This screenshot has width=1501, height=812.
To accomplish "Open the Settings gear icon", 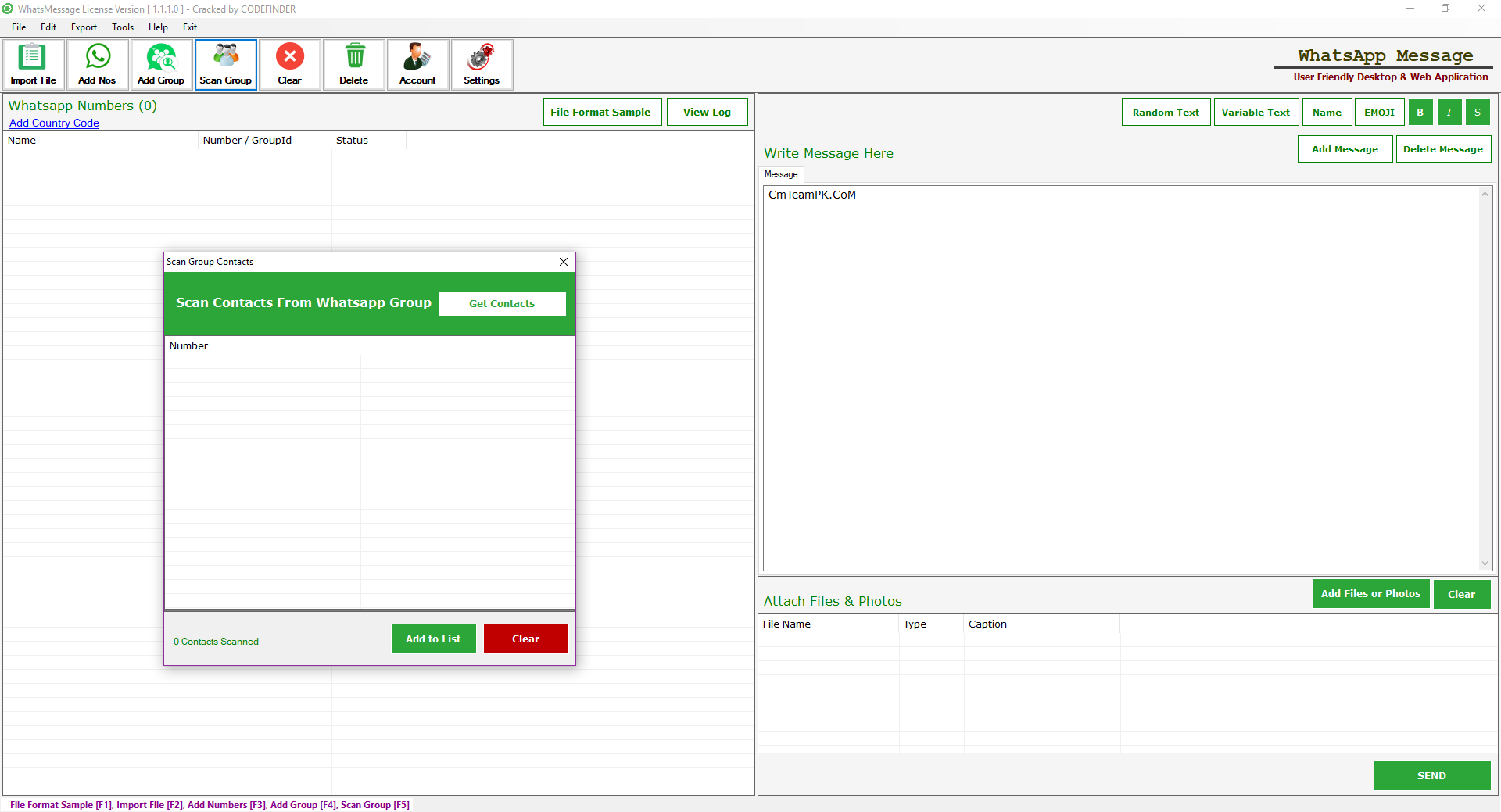I will [482, 65].
